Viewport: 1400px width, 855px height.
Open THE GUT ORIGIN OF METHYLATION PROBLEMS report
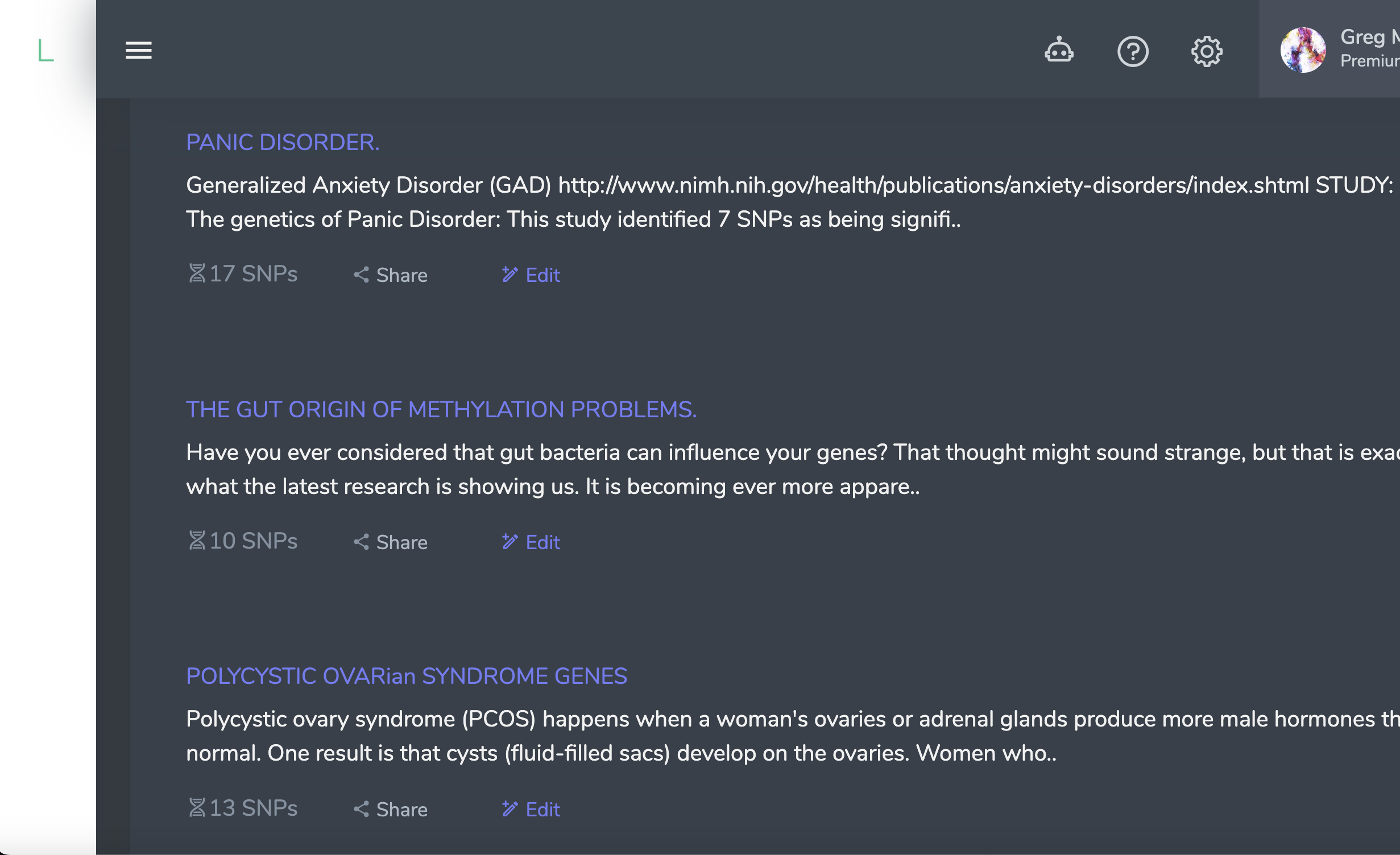pyautogui.click(x=442, y=409)
